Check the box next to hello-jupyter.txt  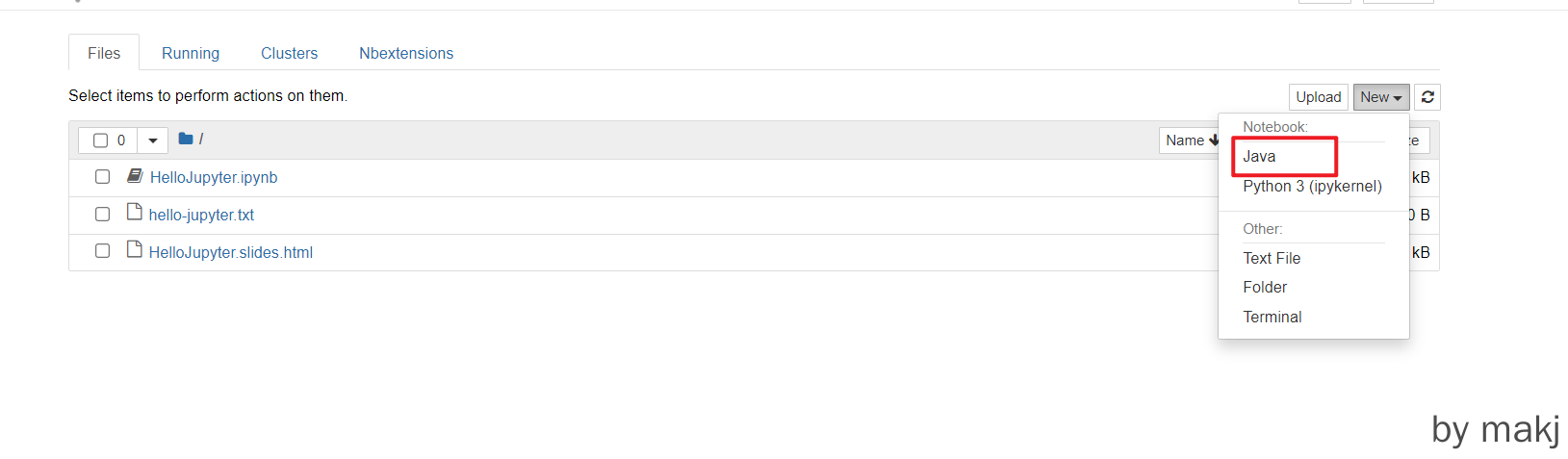point(102,215)
